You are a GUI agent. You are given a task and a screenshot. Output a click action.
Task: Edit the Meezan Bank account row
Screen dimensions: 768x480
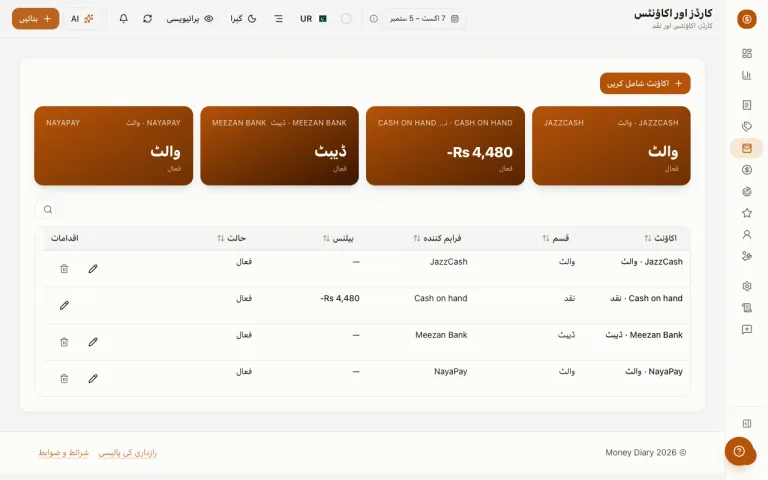click(93, 342)
